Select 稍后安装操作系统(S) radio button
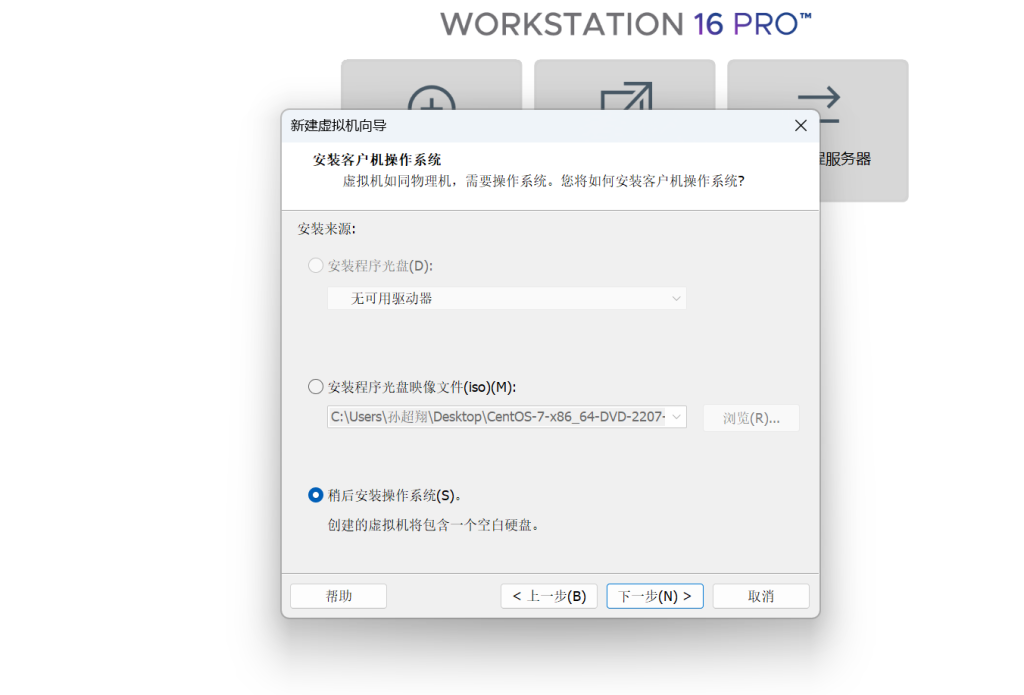 point(316,495)
